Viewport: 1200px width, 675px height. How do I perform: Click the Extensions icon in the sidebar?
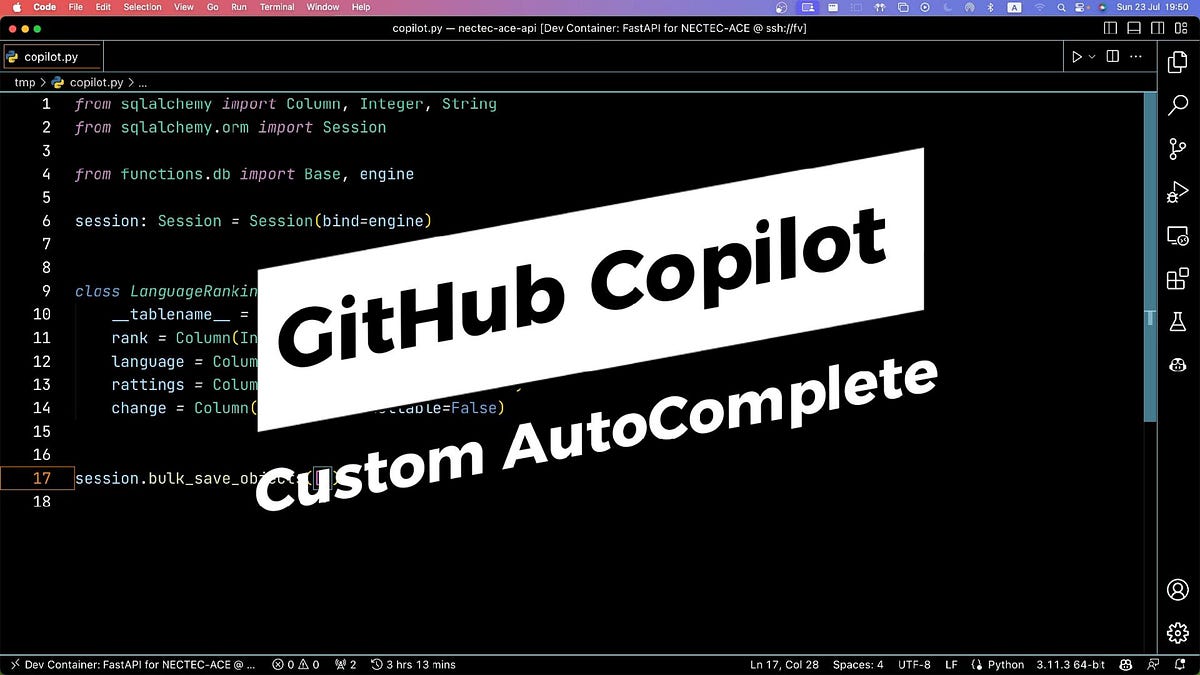1177,279
